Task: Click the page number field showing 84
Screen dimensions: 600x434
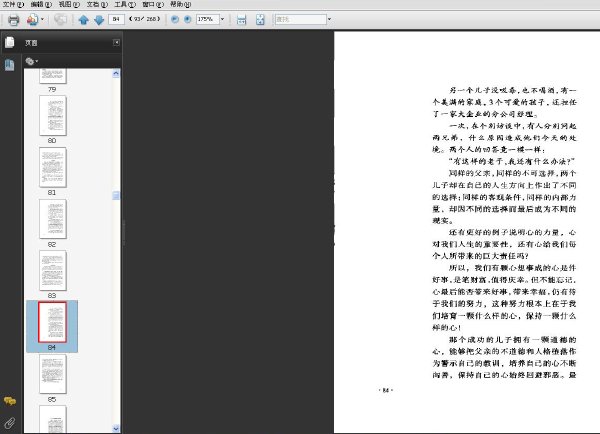Action: (x=116, y=19)
